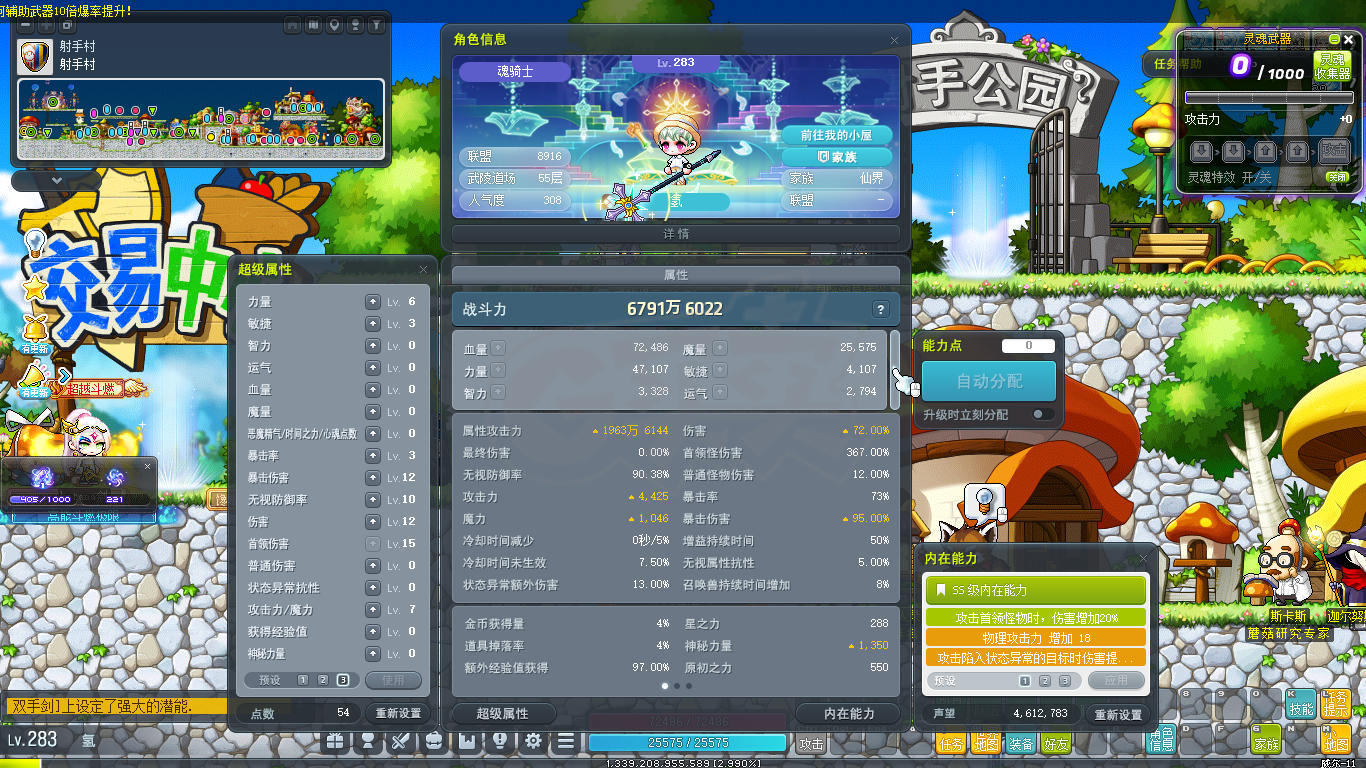Open the gift box icon in bottom bar

tap(335, 742)
